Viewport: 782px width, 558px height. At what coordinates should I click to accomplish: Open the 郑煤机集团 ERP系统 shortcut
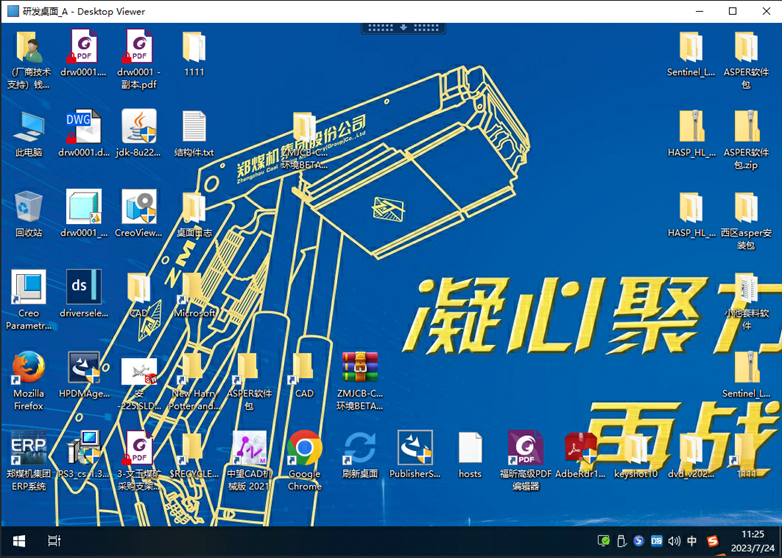28,449
